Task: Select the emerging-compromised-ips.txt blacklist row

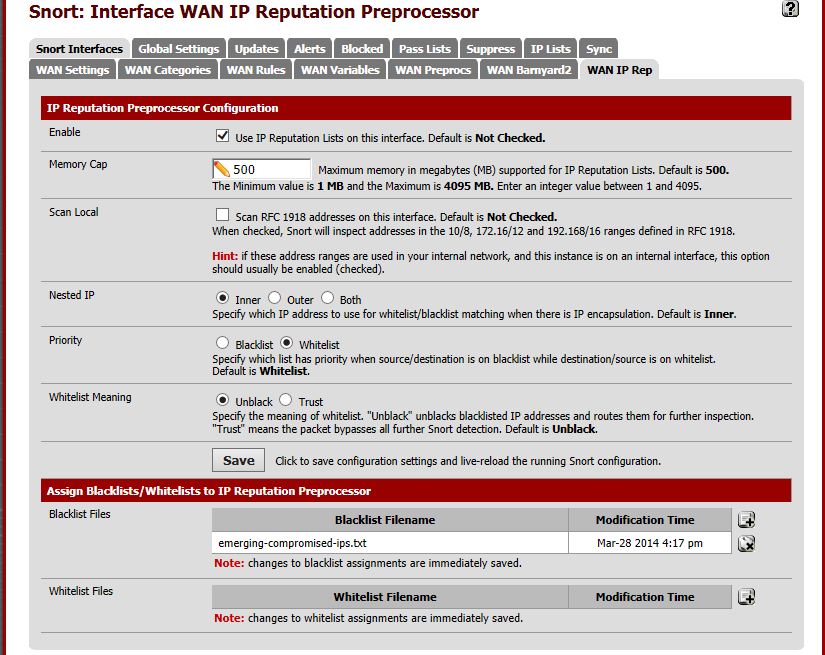Action: [390, 543]
